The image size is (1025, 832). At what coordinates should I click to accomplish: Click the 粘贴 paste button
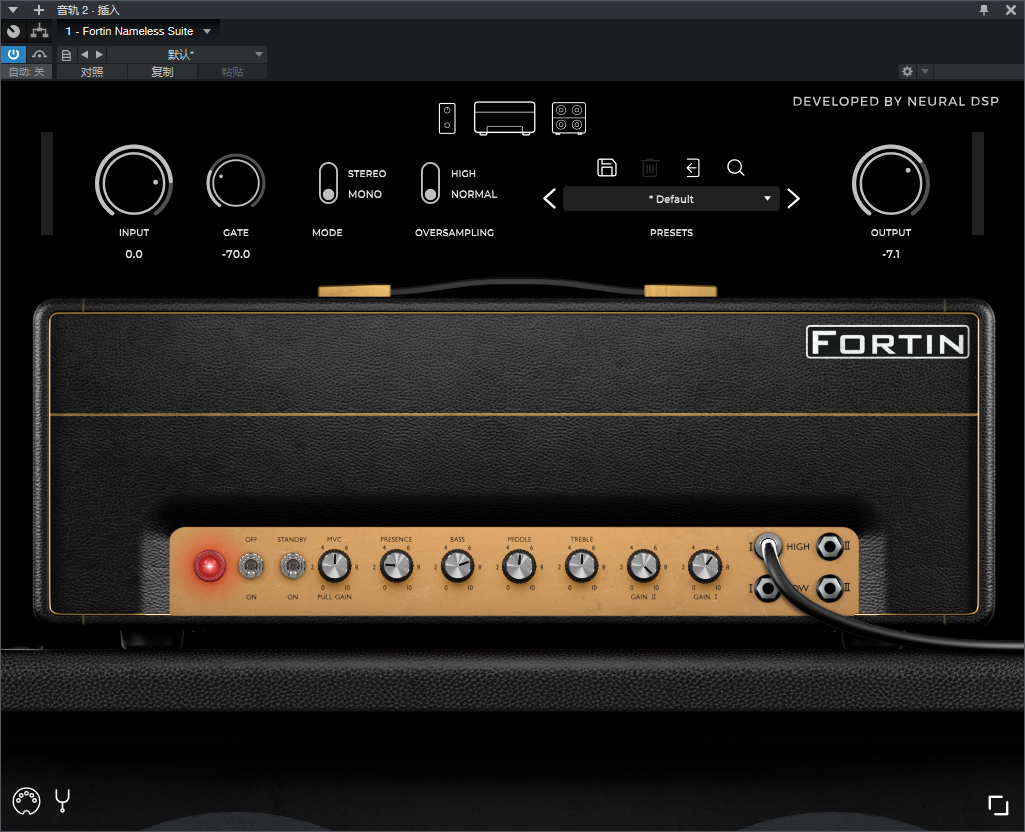233,72
